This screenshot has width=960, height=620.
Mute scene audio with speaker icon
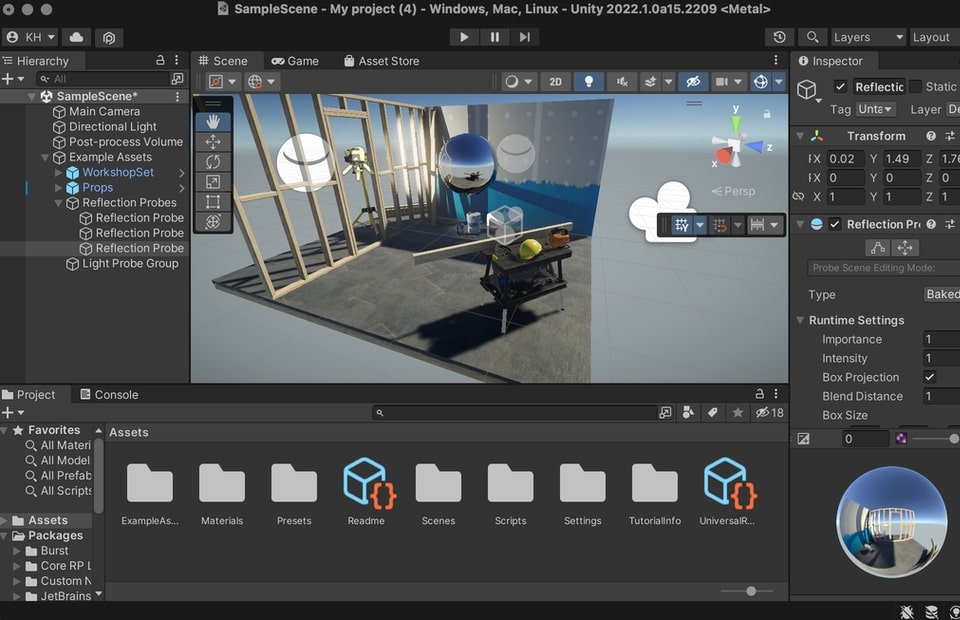click(622, 82)
